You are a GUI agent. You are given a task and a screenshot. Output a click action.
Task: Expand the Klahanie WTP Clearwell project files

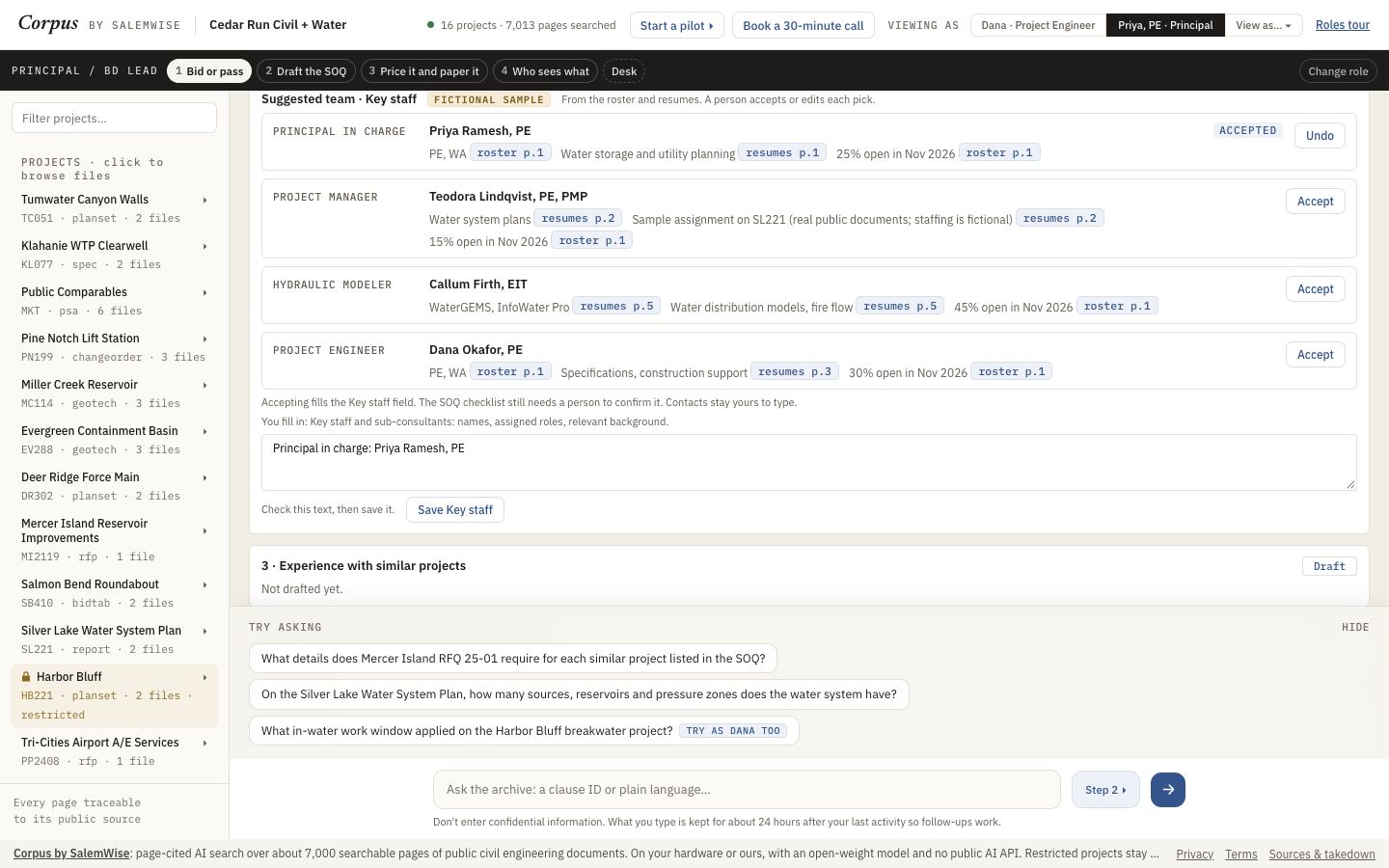click(x=204, y=246)
